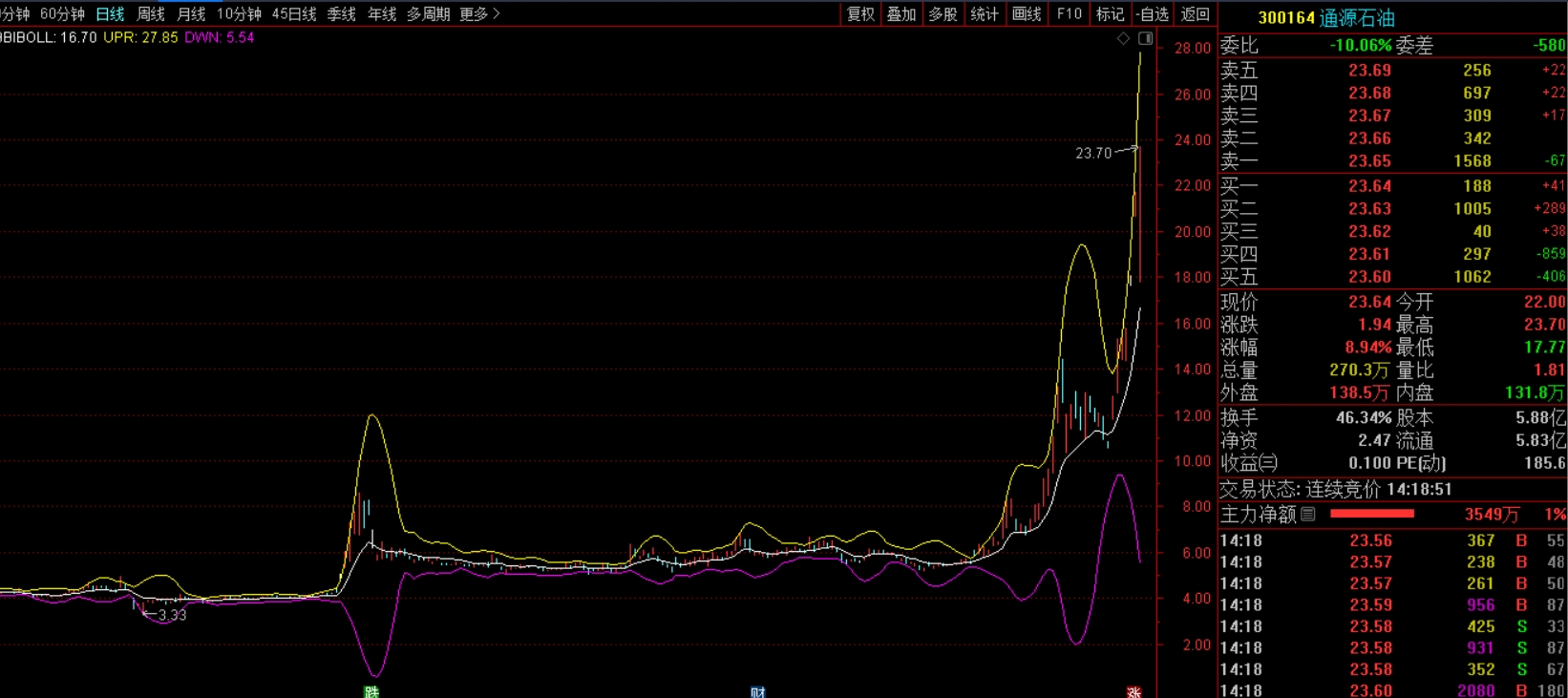Click 内盘 value 131.8万

point(1535,392)
